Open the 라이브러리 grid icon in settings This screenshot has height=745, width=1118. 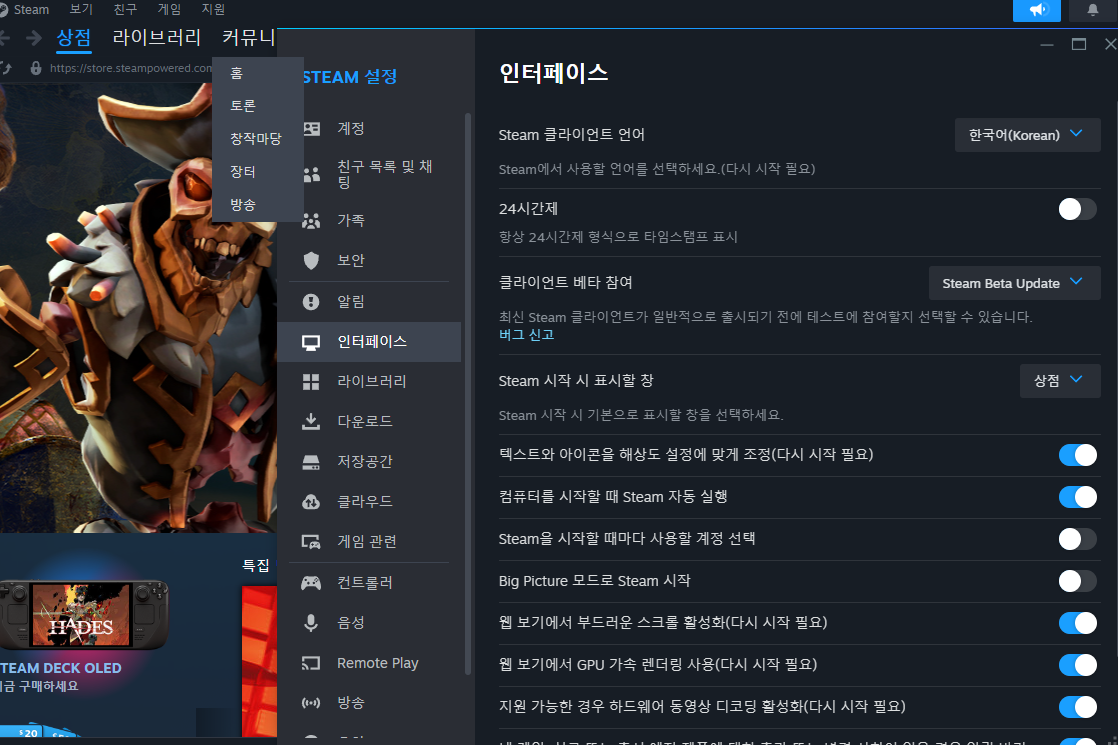click(312, 382)
